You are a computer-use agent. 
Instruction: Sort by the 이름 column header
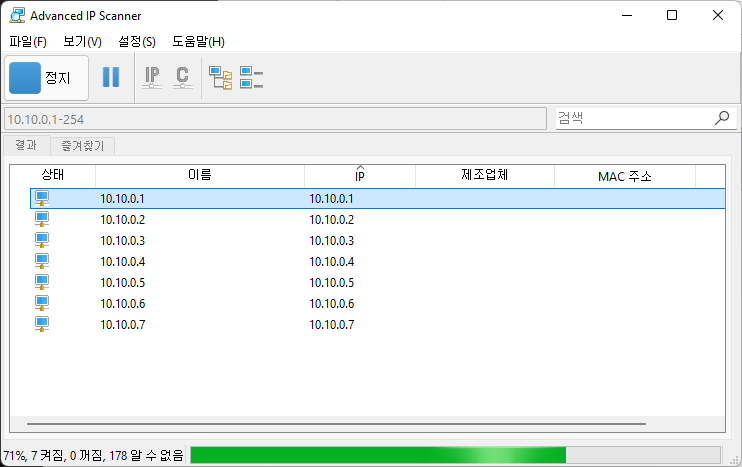pos(200,176)
